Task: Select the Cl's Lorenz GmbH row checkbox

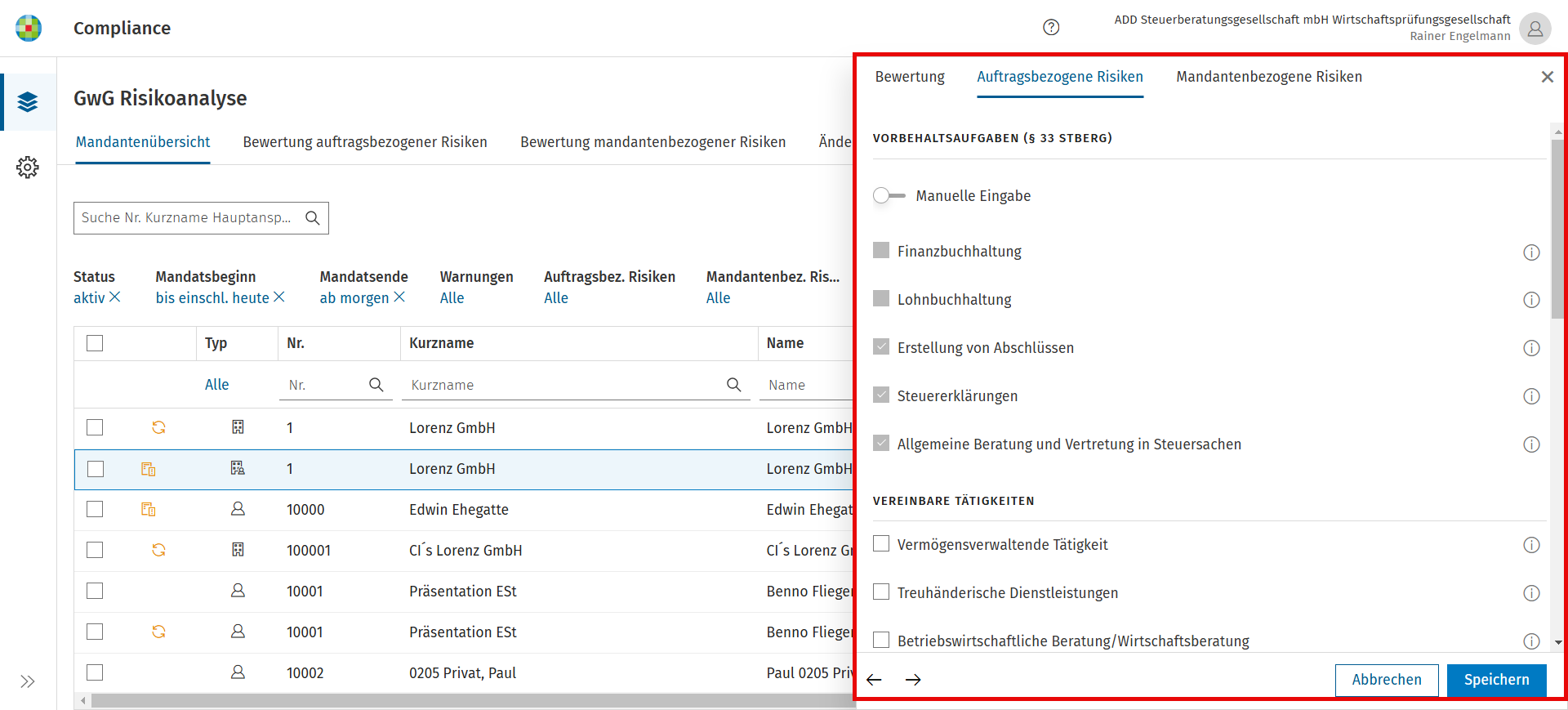Action: coord(95,550)
